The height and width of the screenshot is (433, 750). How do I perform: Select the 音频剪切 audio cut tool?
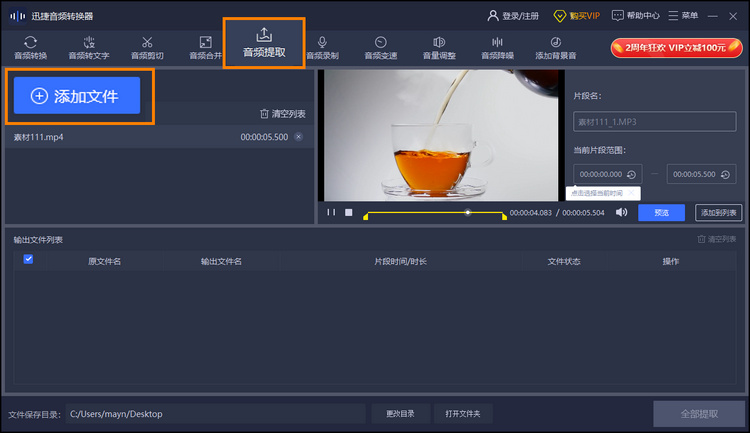click(147, 48)
